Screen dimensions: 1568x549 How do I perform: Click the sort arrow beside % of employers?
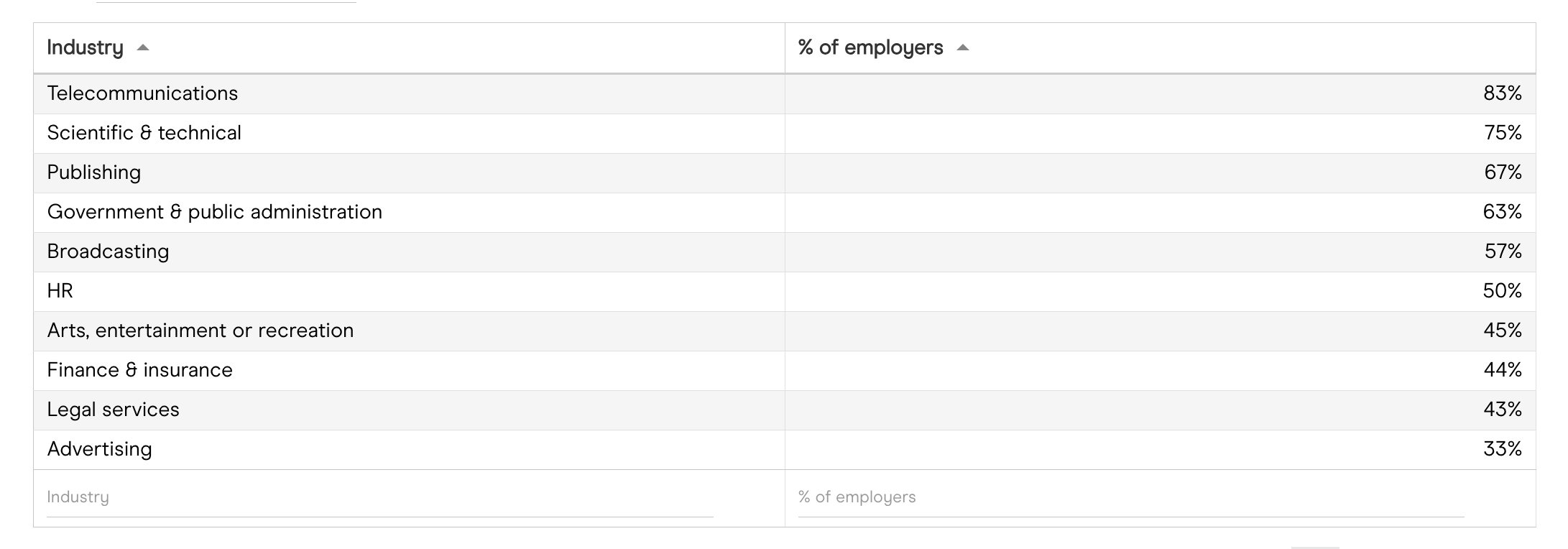coord(963,48)
